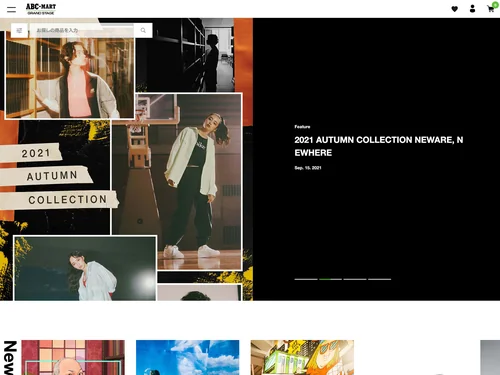The image size is (500, 375).
Task: Open the hamburger menu
Action: [11, 9]
